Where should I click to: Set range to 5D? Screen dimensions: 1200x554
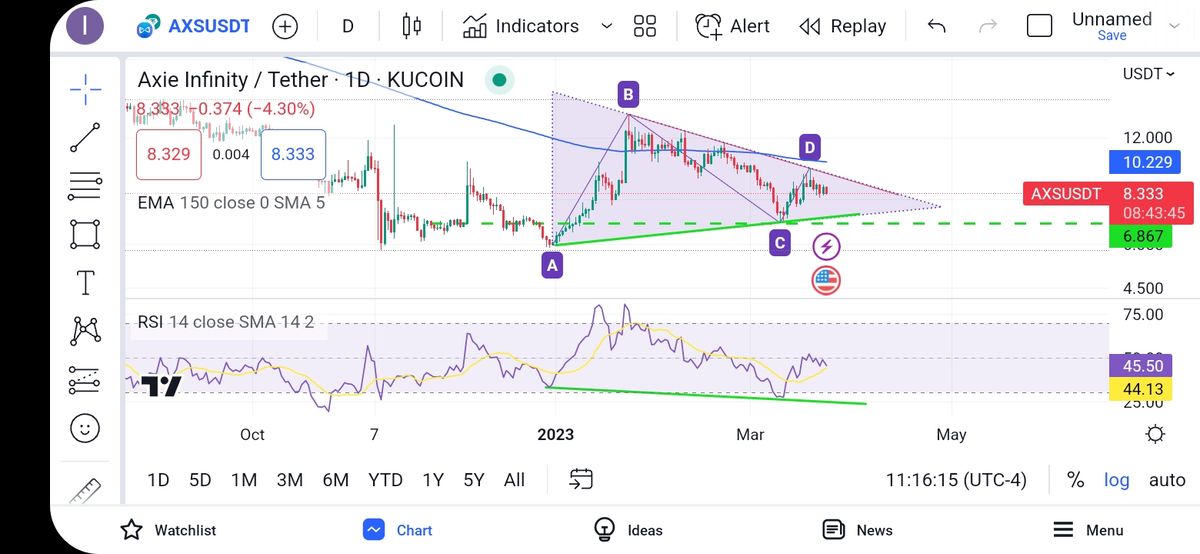pyautogui.click(x=200, y=480)
